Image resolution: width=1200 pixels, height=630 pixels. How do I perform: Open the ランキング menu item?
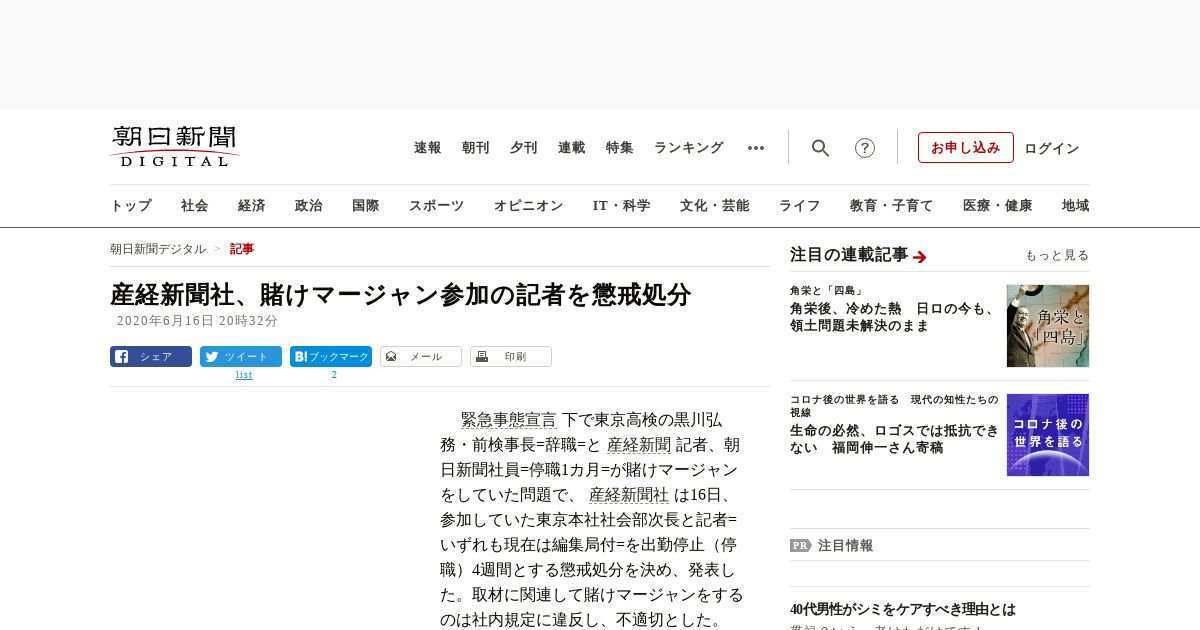point(689,148)
